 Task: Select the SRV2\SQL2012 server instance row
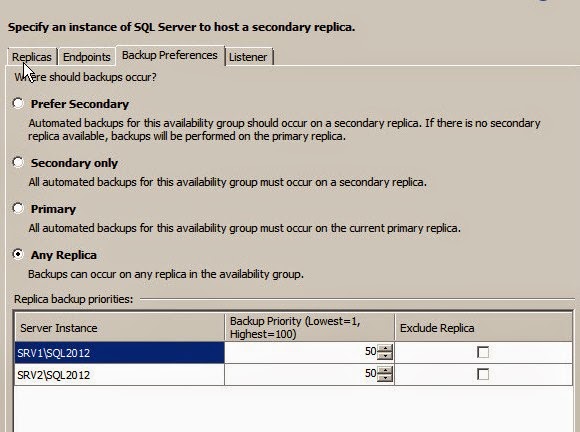coord(120,375)
